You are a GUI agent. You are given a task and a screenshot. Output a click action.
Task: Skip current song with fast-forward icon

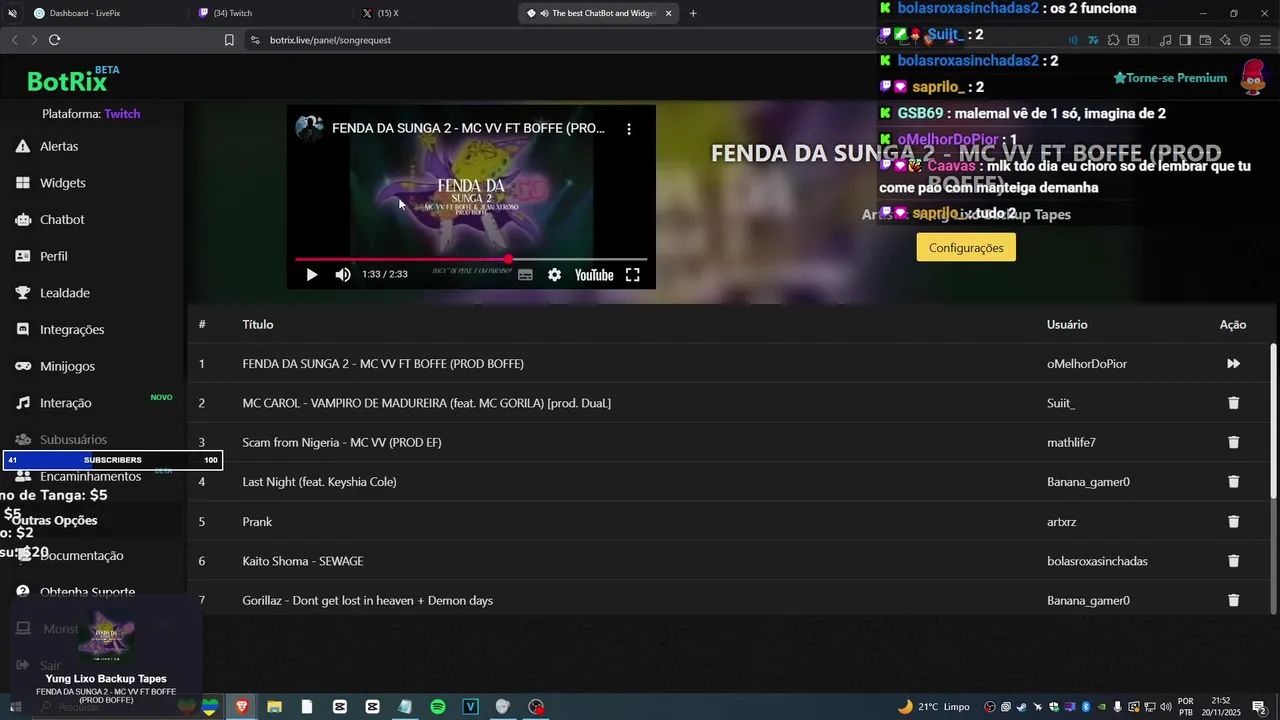pyautogui.click(x=1233, y=364)
